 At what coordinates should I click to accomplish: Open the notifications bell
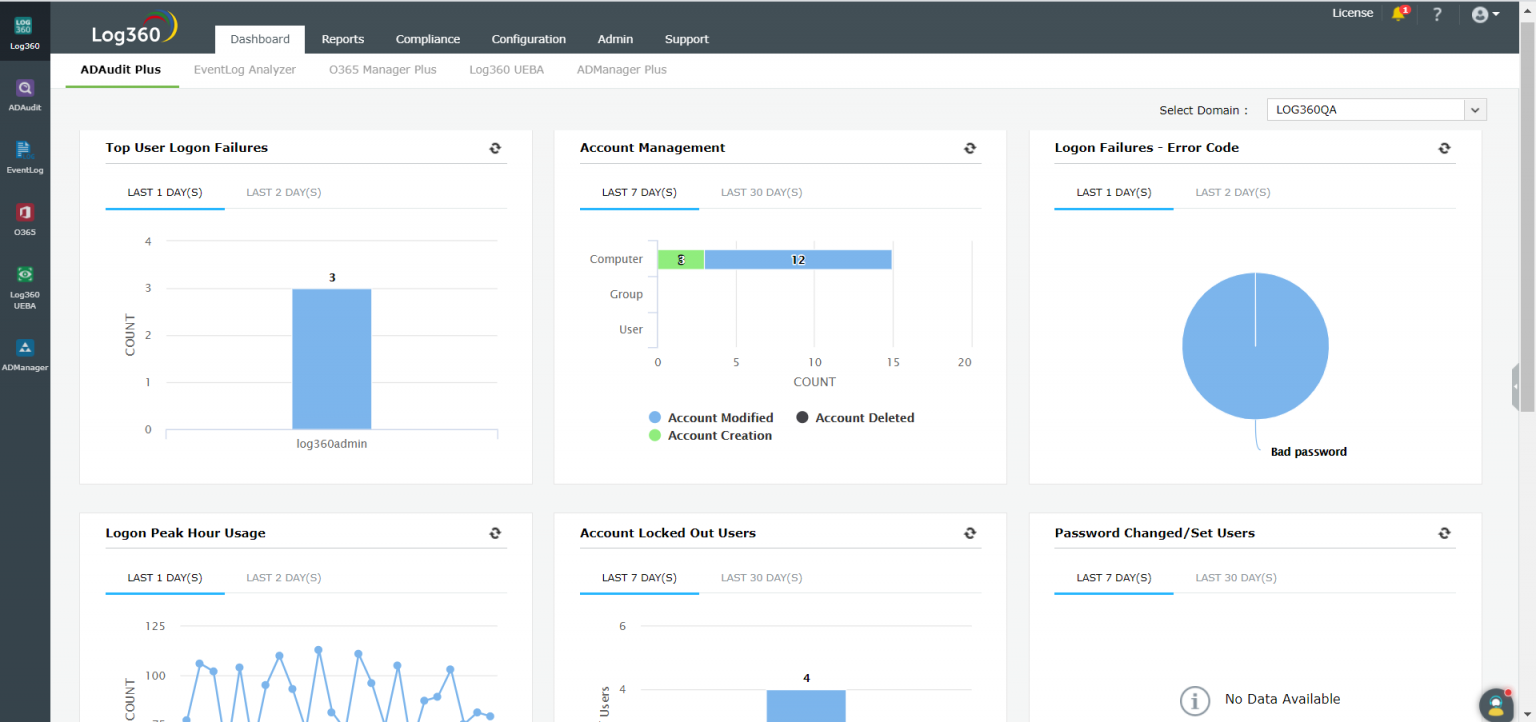click(x=1399, y=14)
